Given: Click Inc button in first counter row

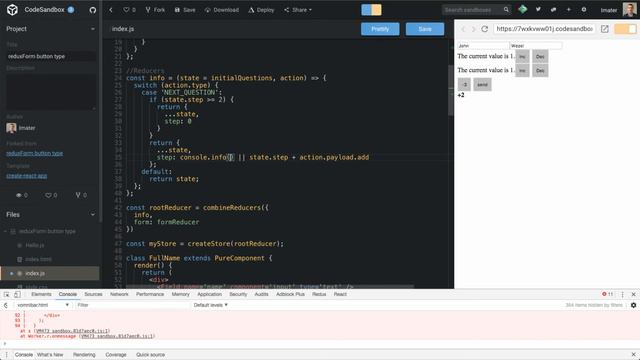Looking at the screenshot, I should [x=522, y=57].
